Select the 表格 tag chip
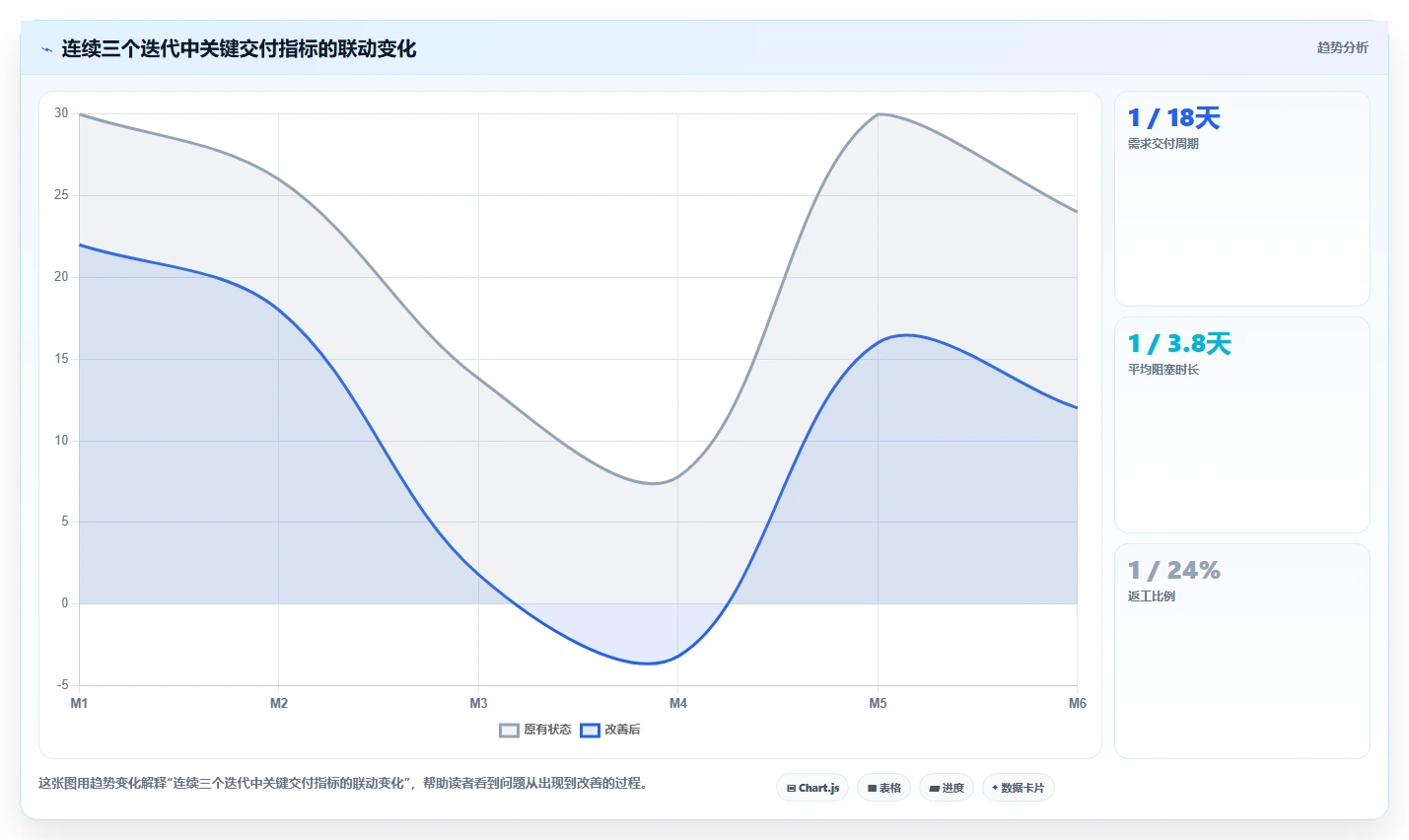1409x840 pixels. (883, 788)
